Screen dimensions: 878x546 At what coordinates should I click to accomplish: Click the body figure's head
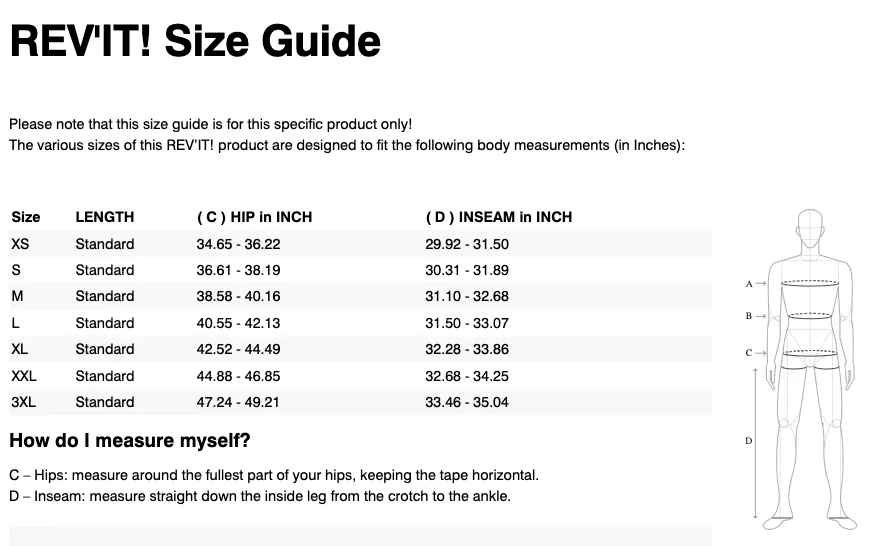[x=810, y=228]
